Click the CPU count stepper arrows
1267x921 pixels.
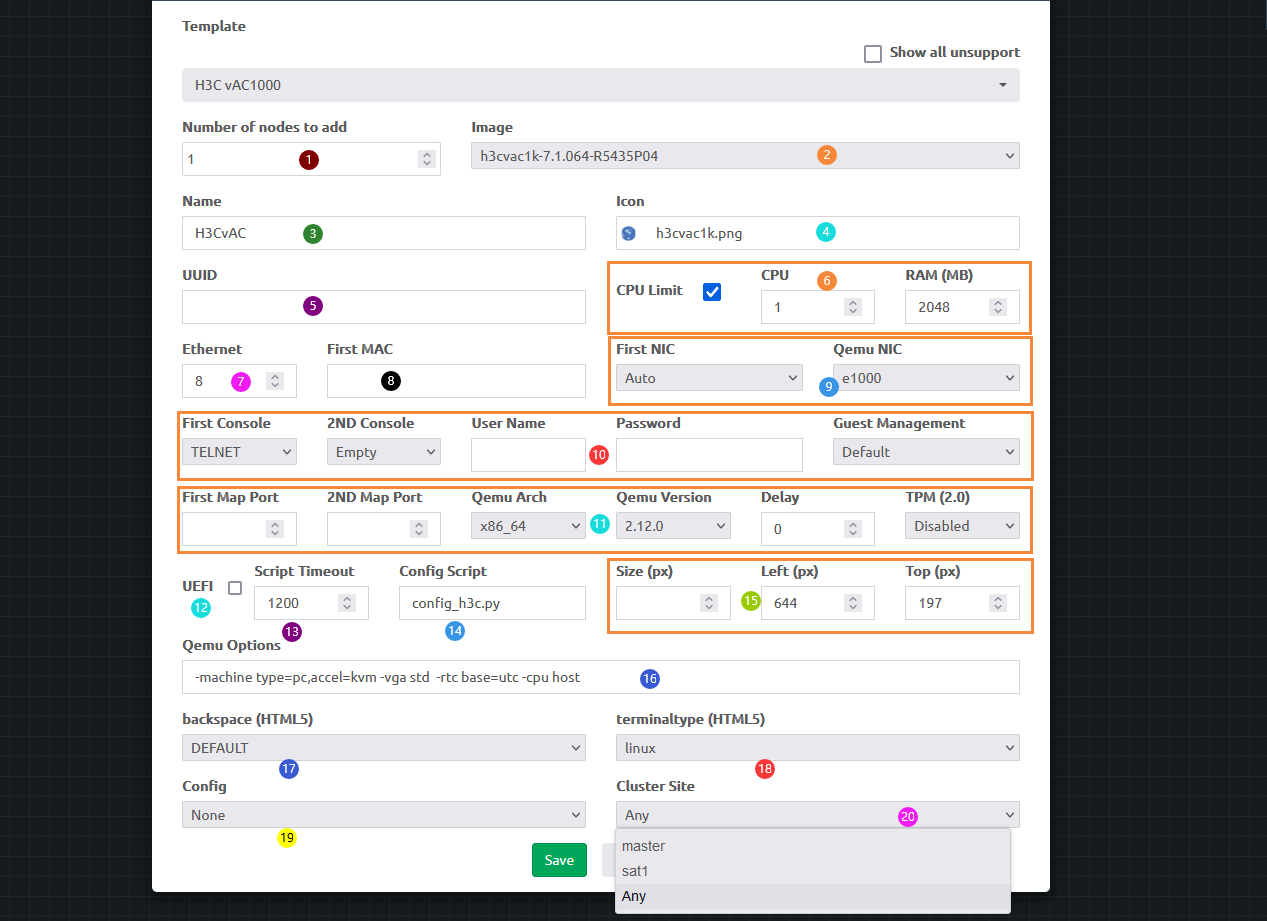click(x=853, y=307)
